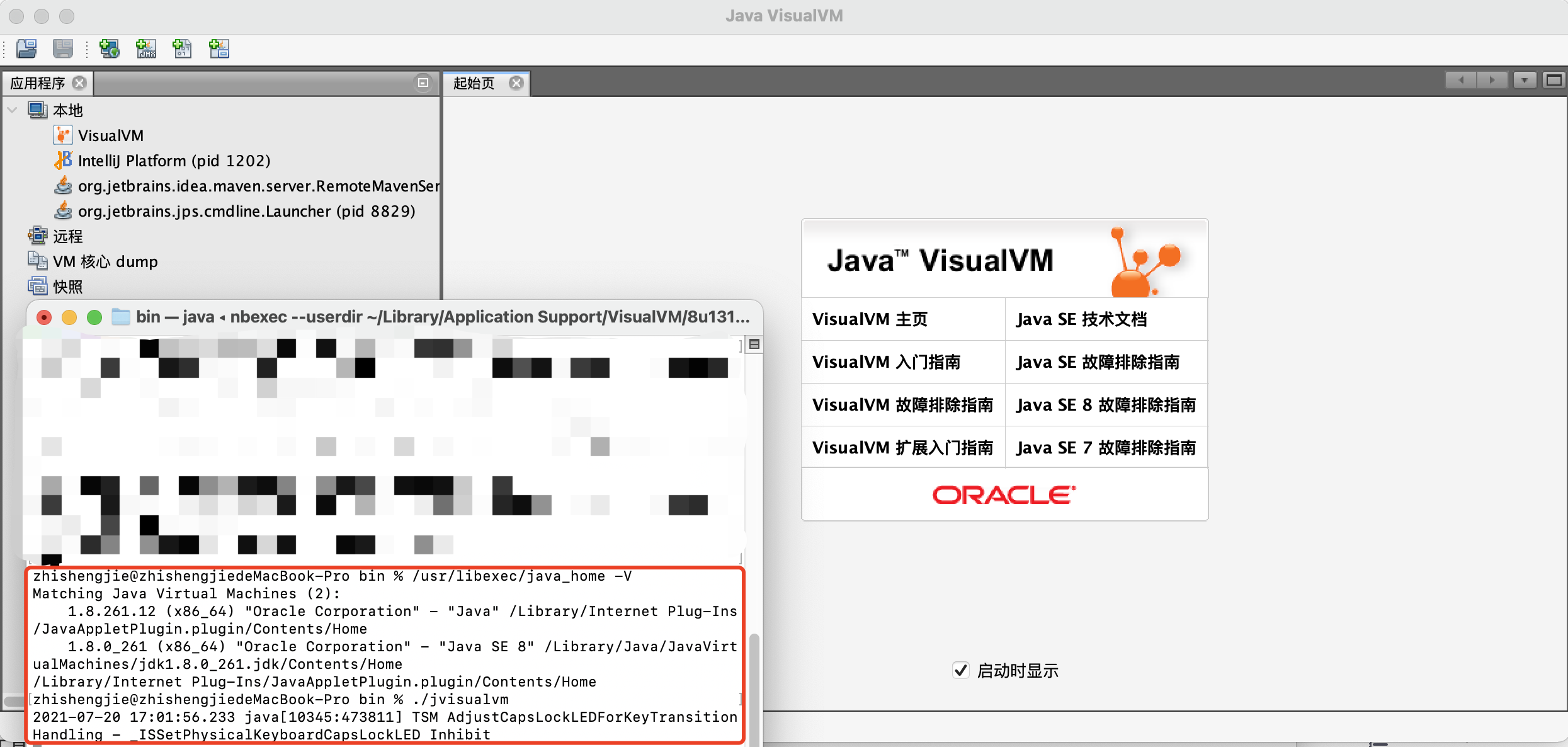1568x747 pixels.
Task: Click the scroll-tabs-right arrow icon
Action: [x=1493, y=80]
